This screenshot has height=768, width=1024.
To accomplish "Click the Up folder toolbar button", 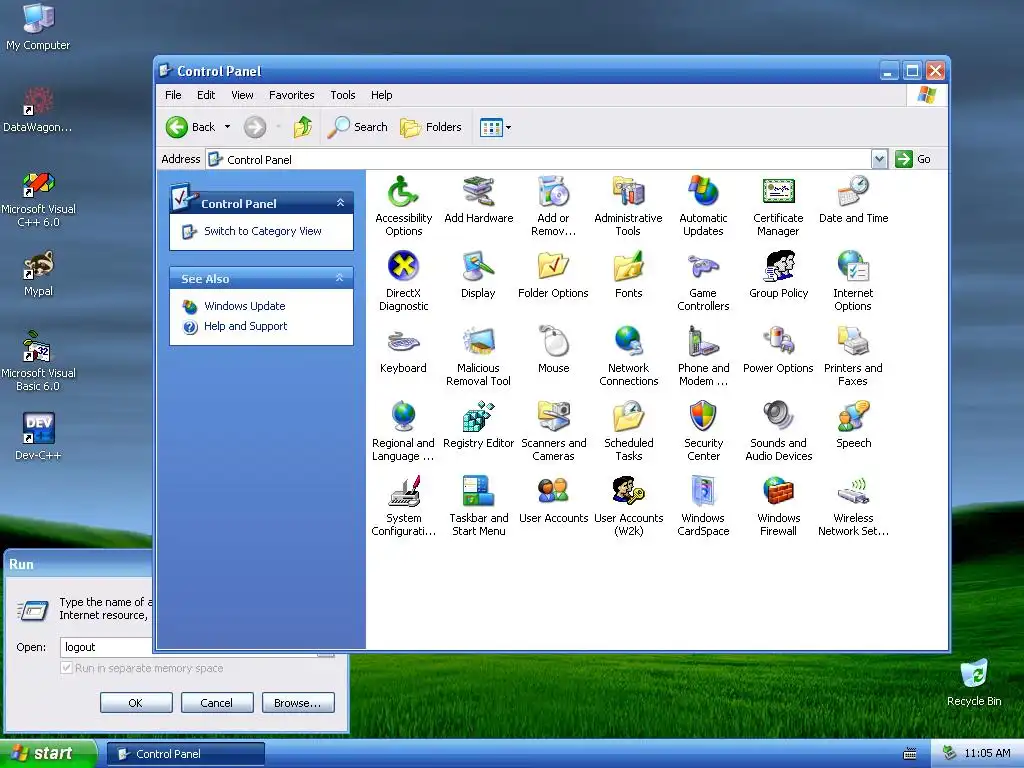I will (302, 127).
